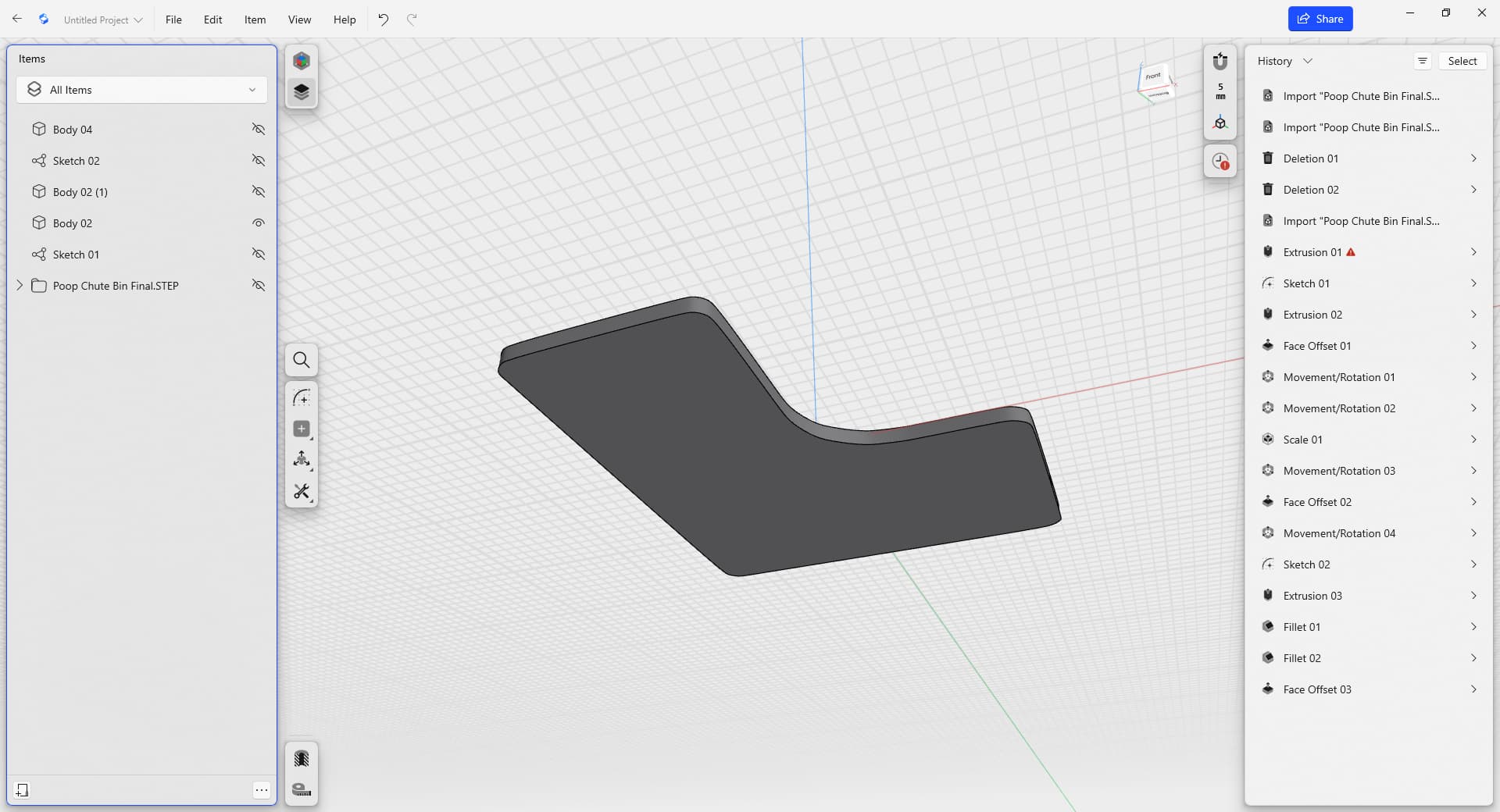Expand Fillet 02 history step chevron
The image size is (1500, 812).
click(1473, 658)
